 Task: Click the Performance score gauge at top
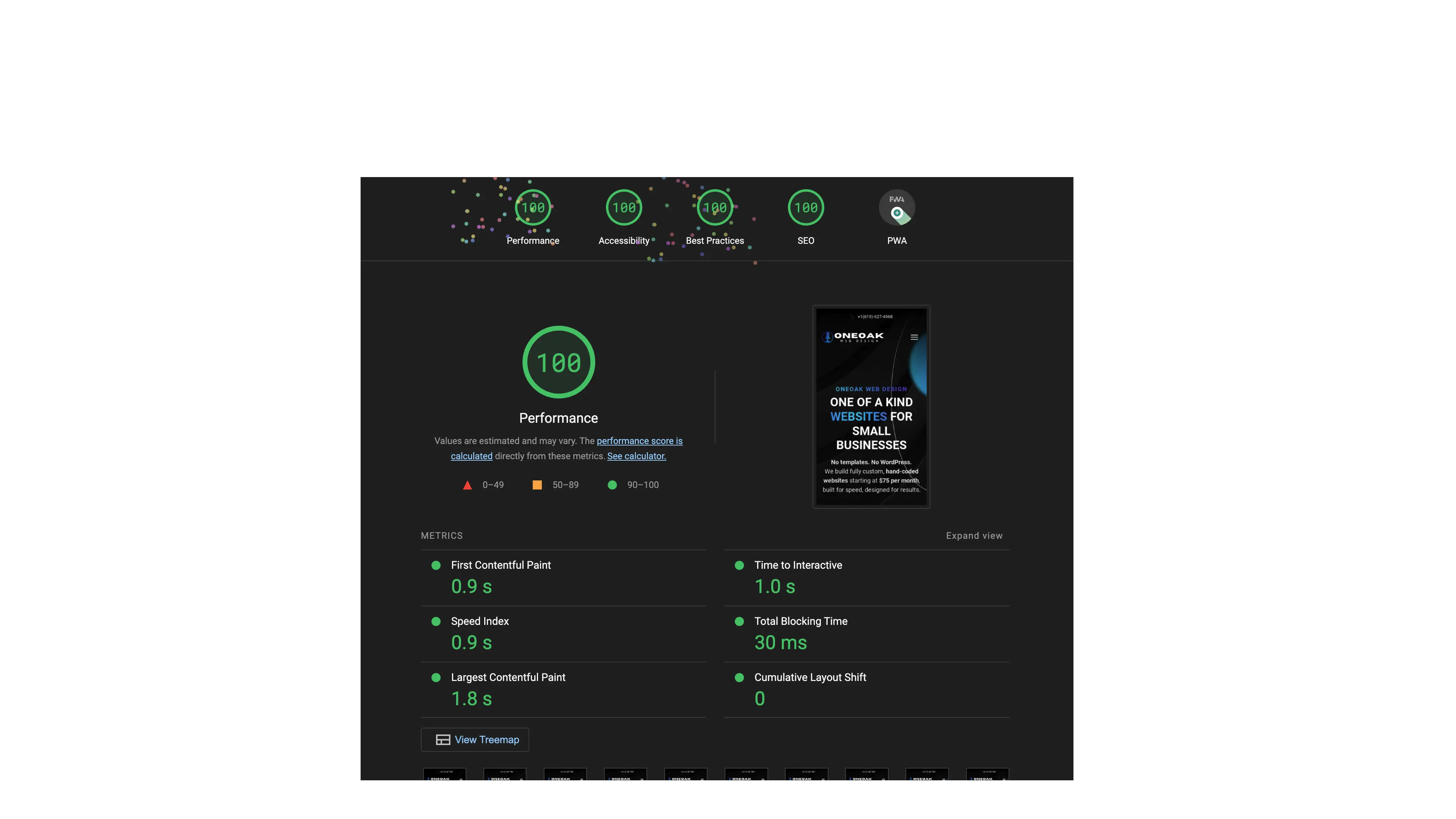(532, 207)
